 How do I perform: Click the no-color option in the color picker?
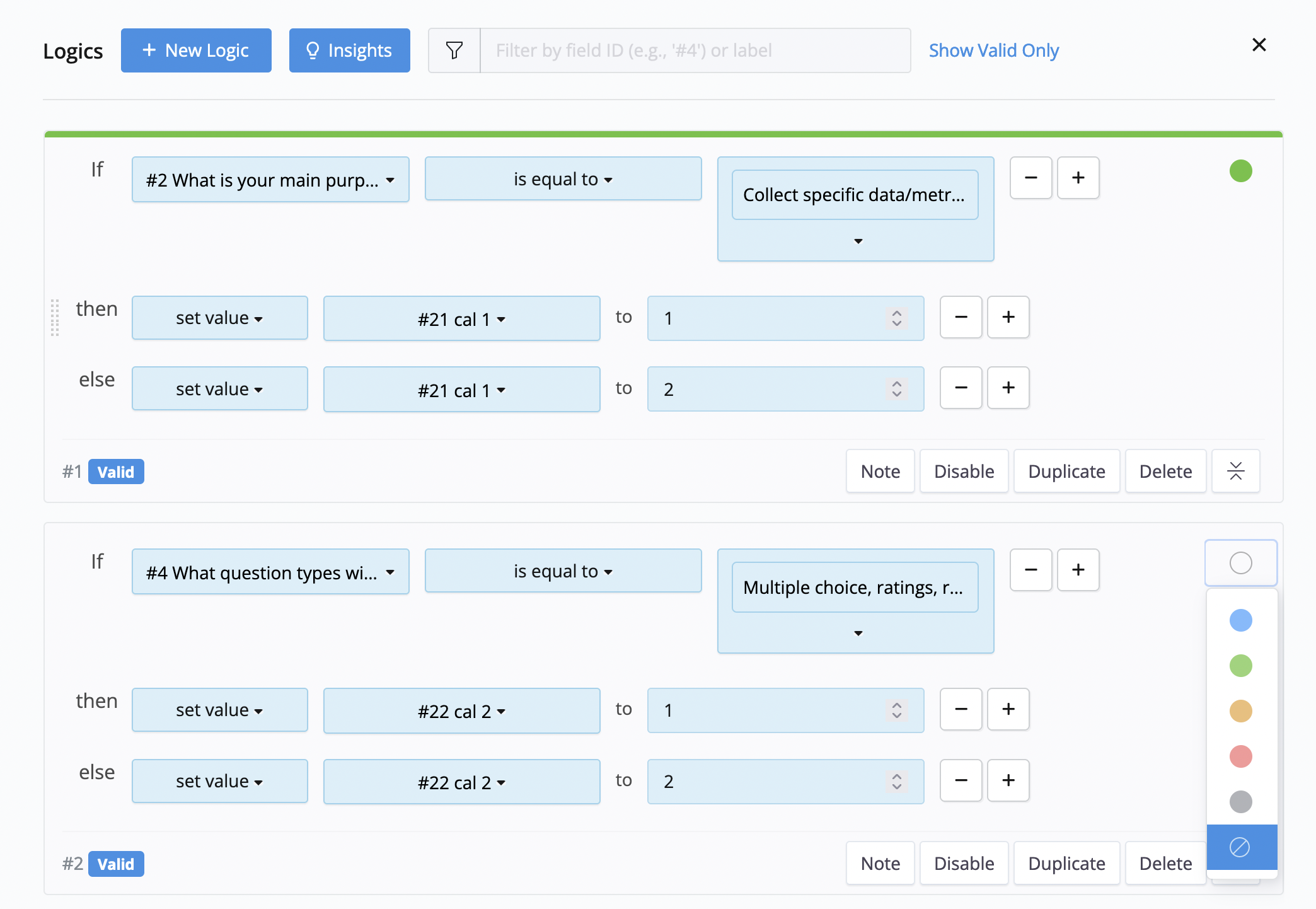[x=1240, y=847]
